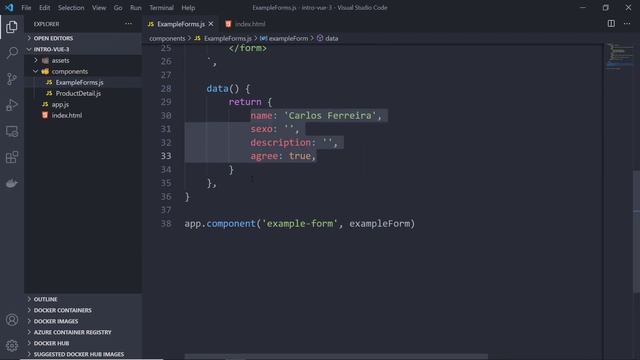Click data symbol icon in breadcrumb
This screenshot has width=640, height=360.
[320, 38]
